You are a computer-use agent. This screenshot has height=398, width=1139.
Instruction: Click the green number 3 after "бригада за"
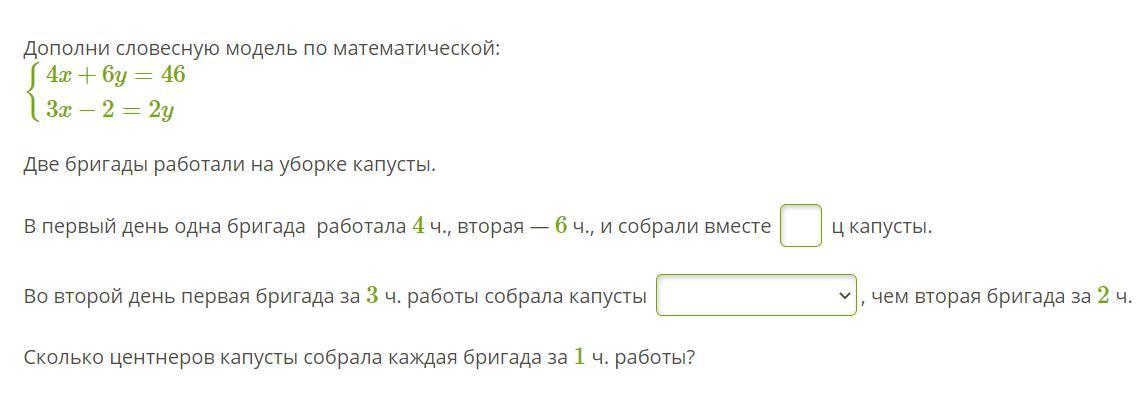click(372, 296)
